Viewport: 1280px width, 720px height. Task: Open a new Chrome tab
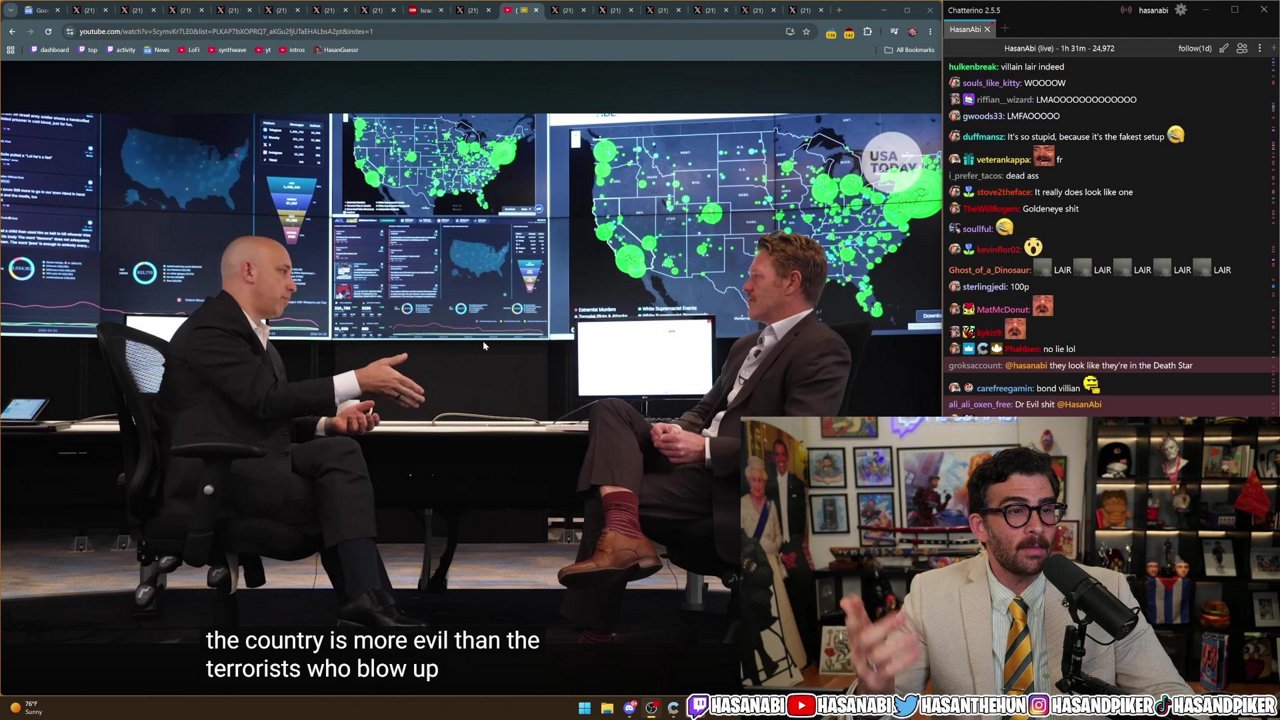(838, 10)
